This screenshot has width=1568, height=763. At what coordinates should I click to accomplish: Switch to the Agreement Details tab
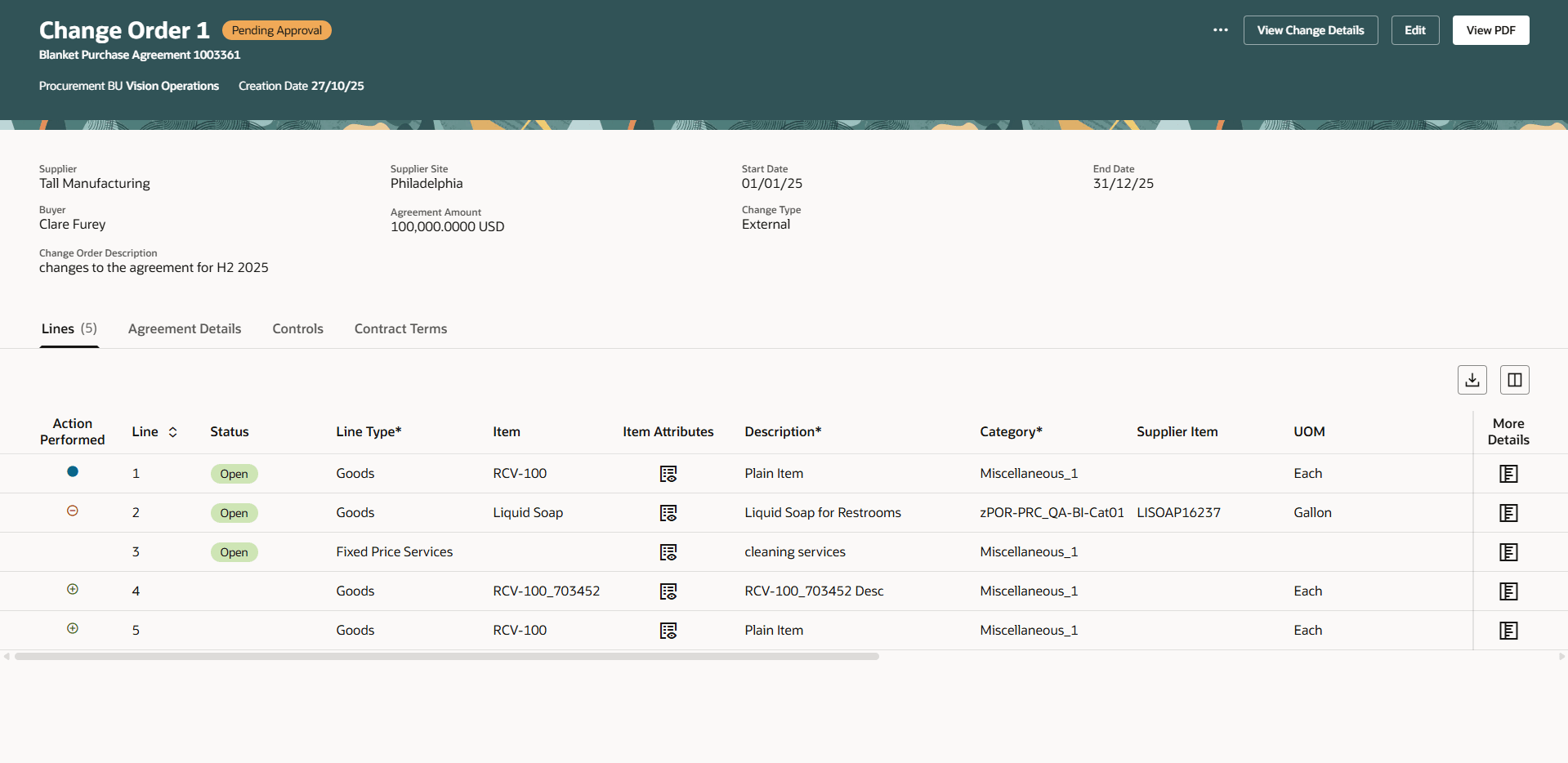184,328
